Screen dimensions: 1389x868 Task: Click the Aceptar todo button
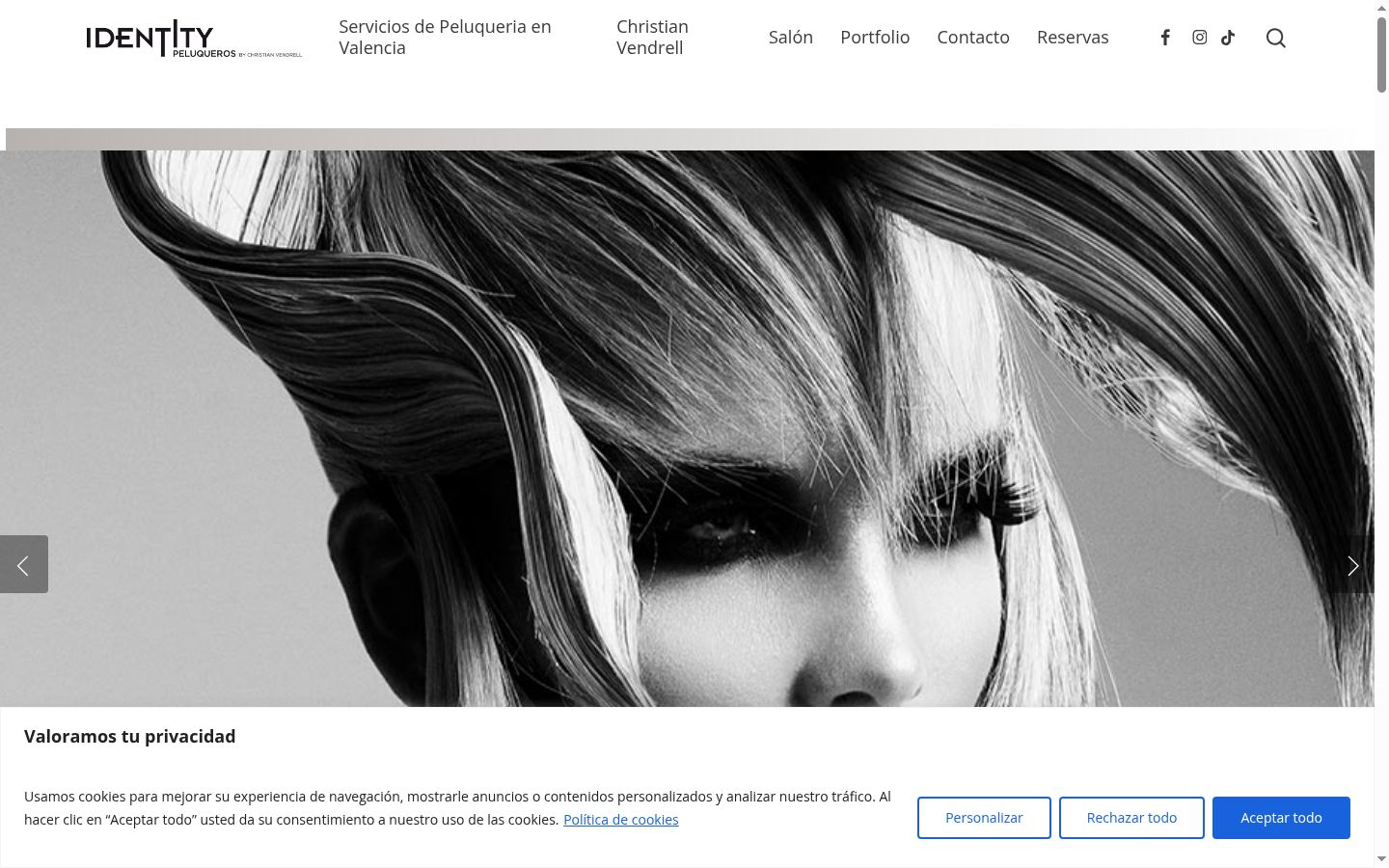[1281, 818]
